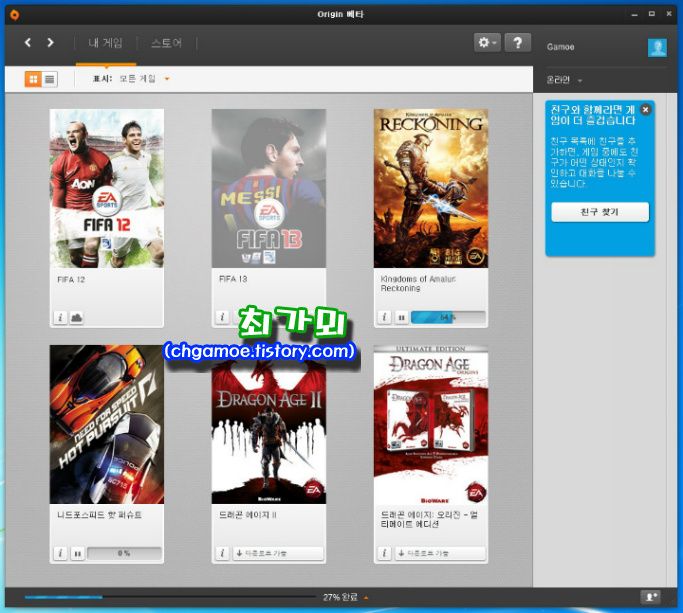Click the add friend icon in footer
The height and width of the screenshot is (613, 683).
pyautogui.click(x=650, y=597)
